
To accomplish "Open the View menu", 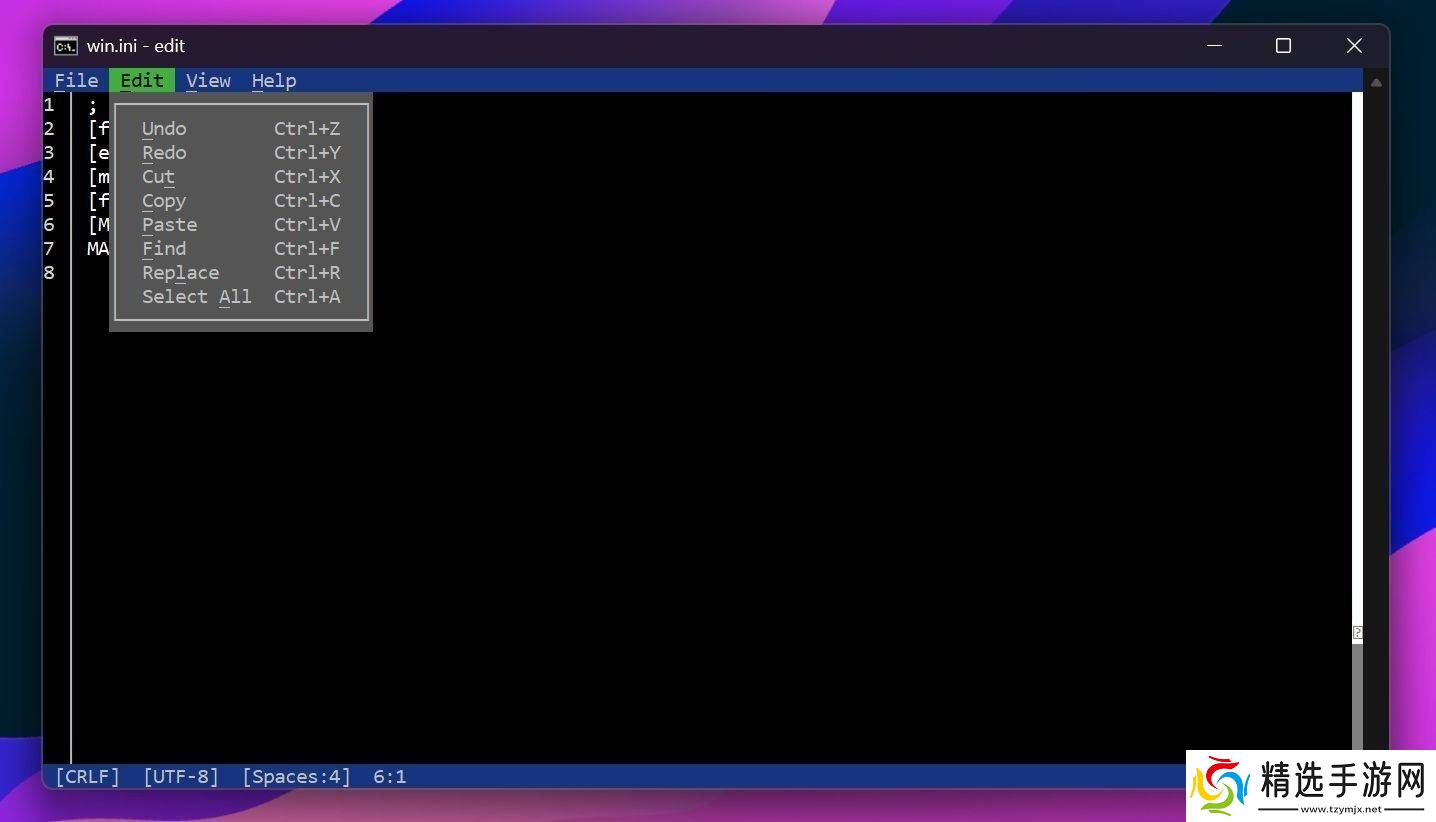I will click(208, 81).
